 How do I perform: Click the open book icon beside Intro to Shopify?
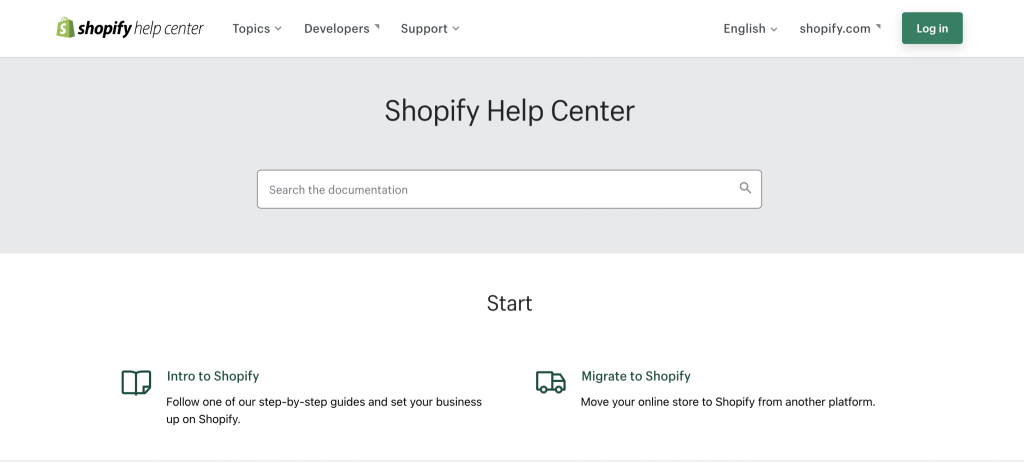coord(136,382)
